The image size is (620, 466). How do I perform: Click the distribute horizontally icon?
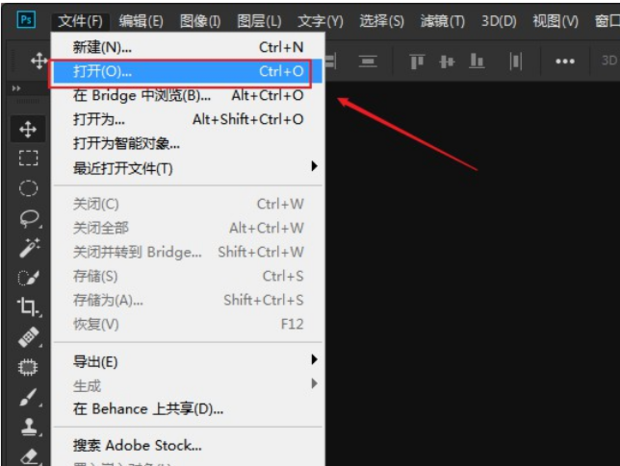tap(516, 61)
